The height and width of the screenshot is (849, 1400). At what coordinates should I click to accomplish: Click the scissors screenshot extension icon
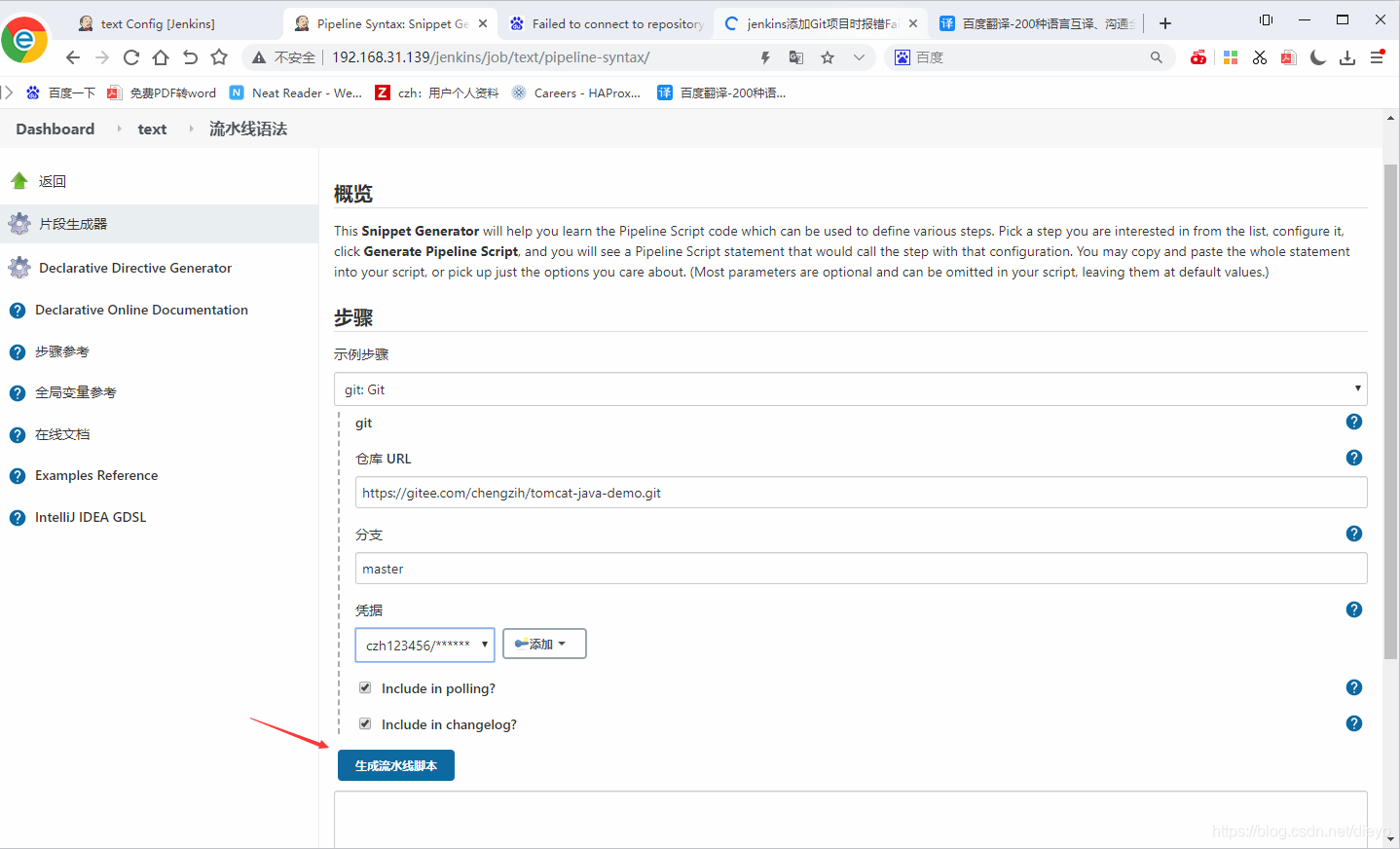[x=1260, y=57]
